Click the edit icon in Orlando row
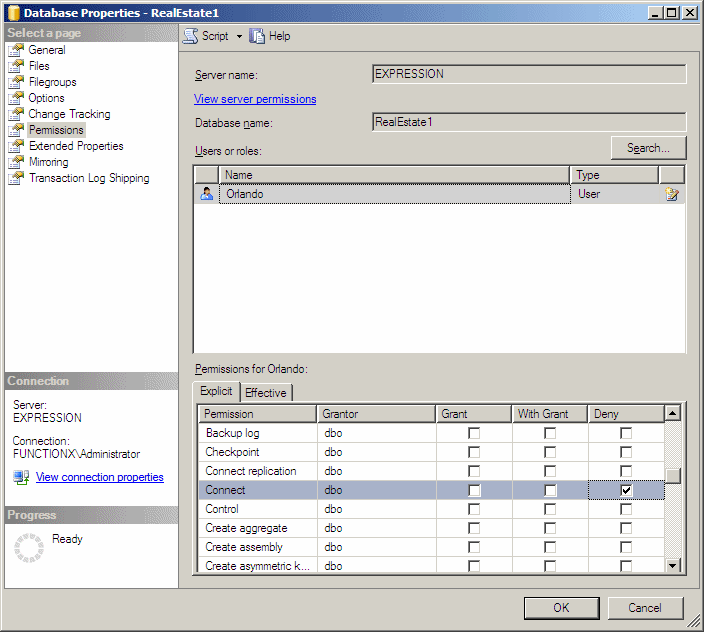This screenshot has width=704, height=632. point(672,194)
